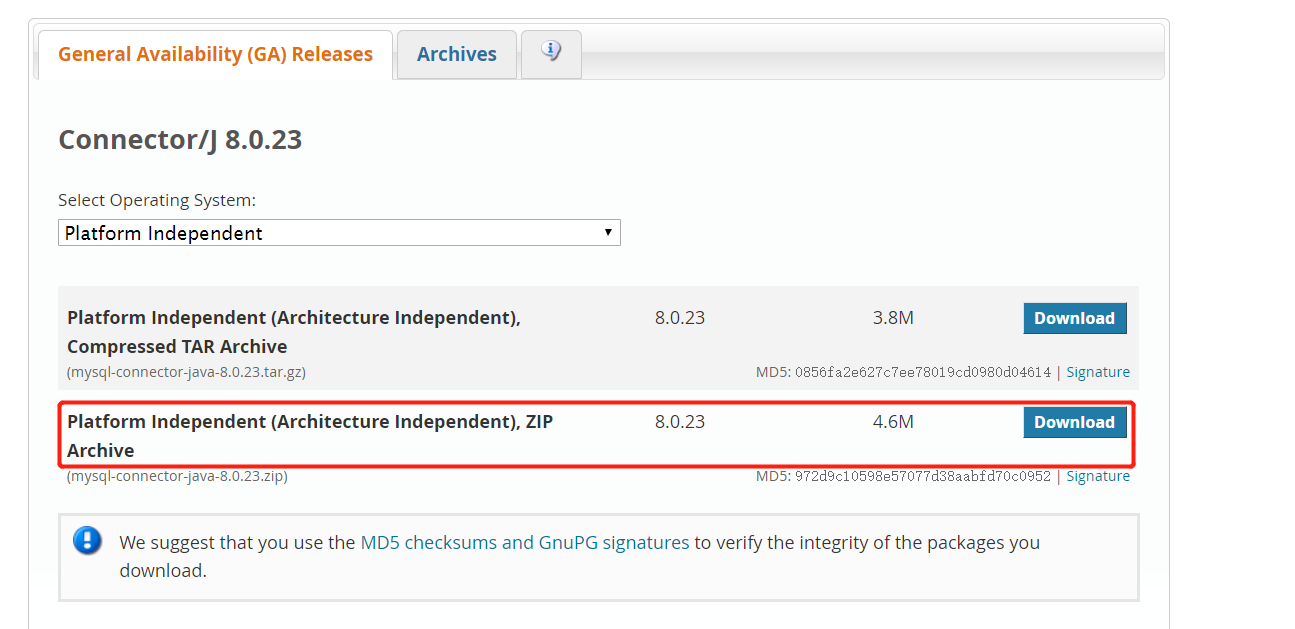Viewport: 1295px width, 629px height.
Task: Click the blue exclamation notice icon
Action: click(88, 541)
